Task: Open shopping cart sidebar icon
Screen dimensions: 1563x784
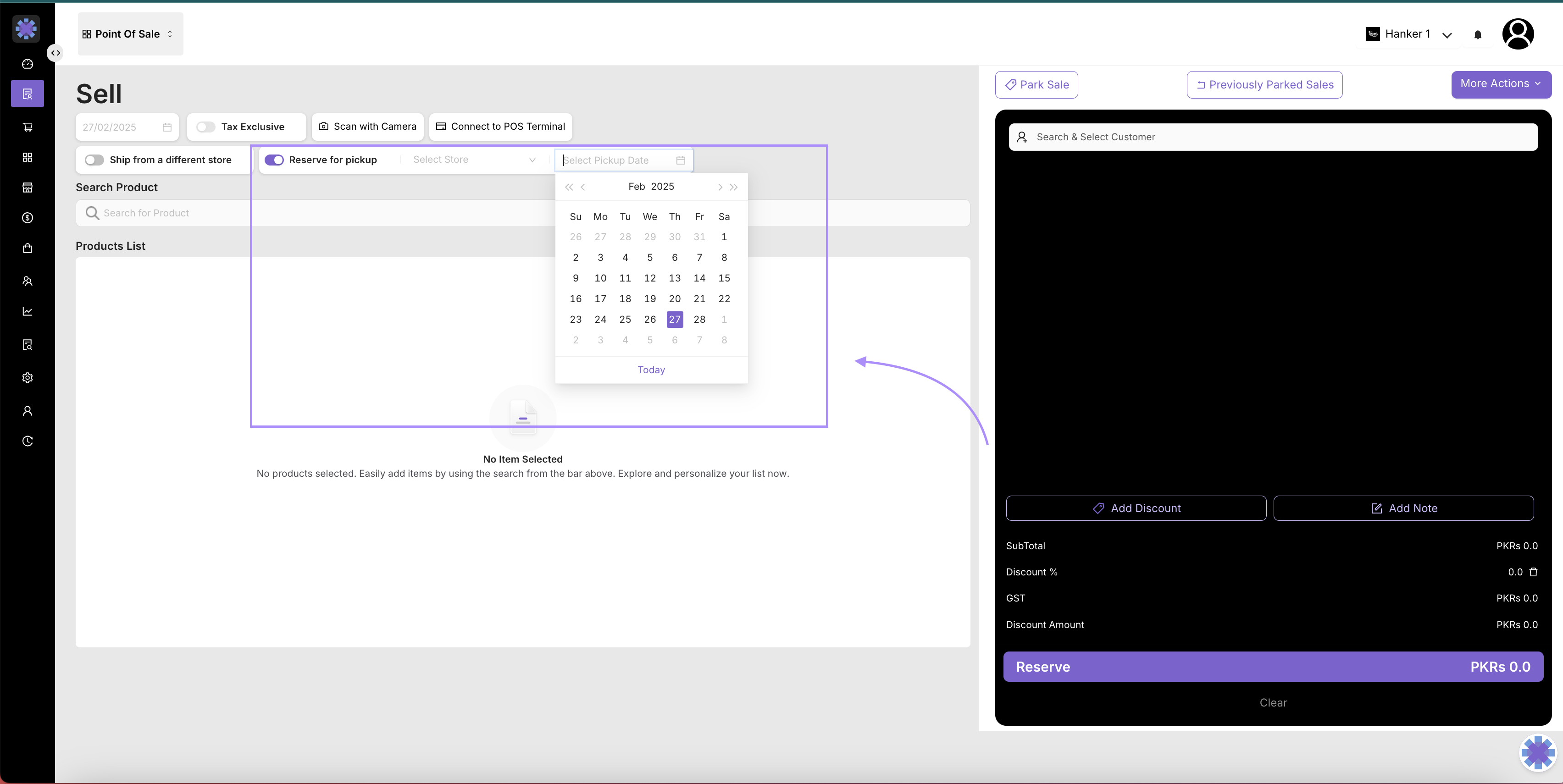Action: 28,127
